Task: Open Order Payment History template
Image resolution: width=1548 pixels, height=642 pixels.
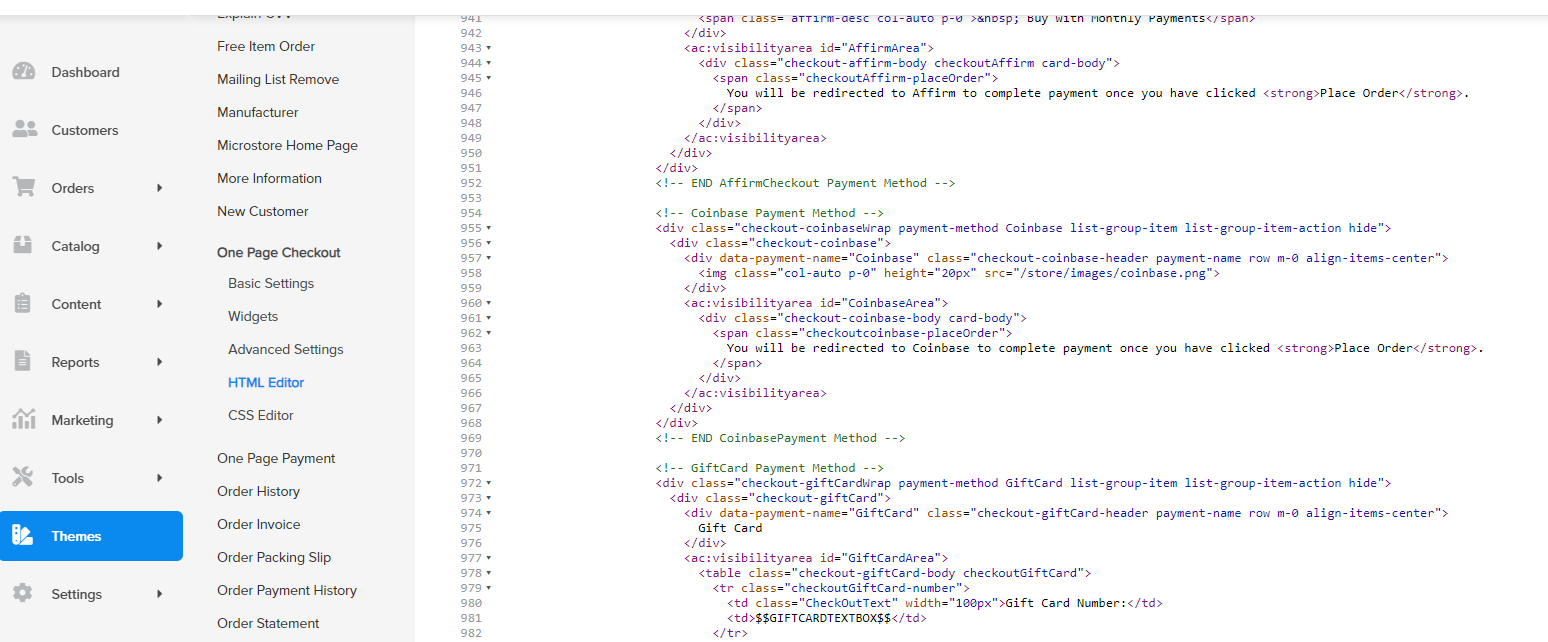Action: pos(287,590)
